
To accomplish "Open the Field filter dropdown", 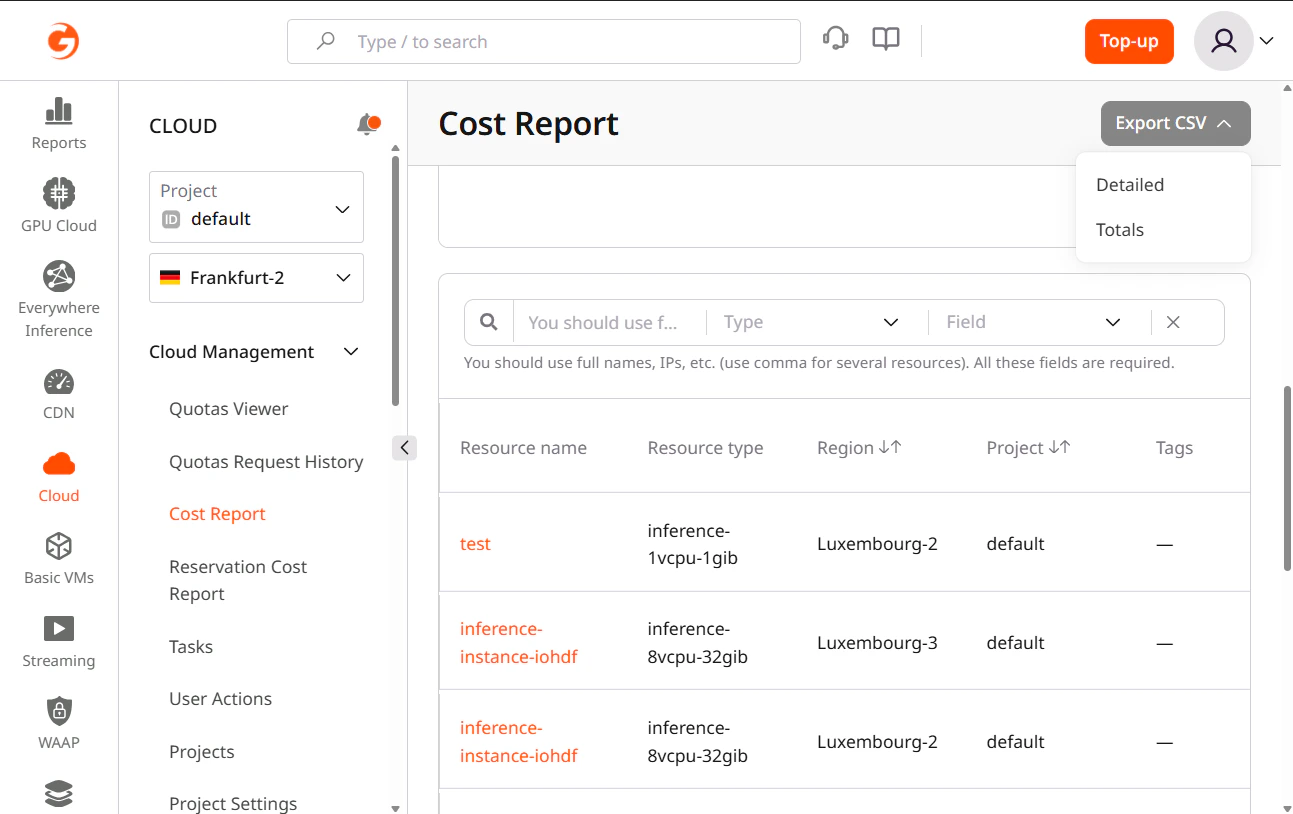I will pos(1037,322).
